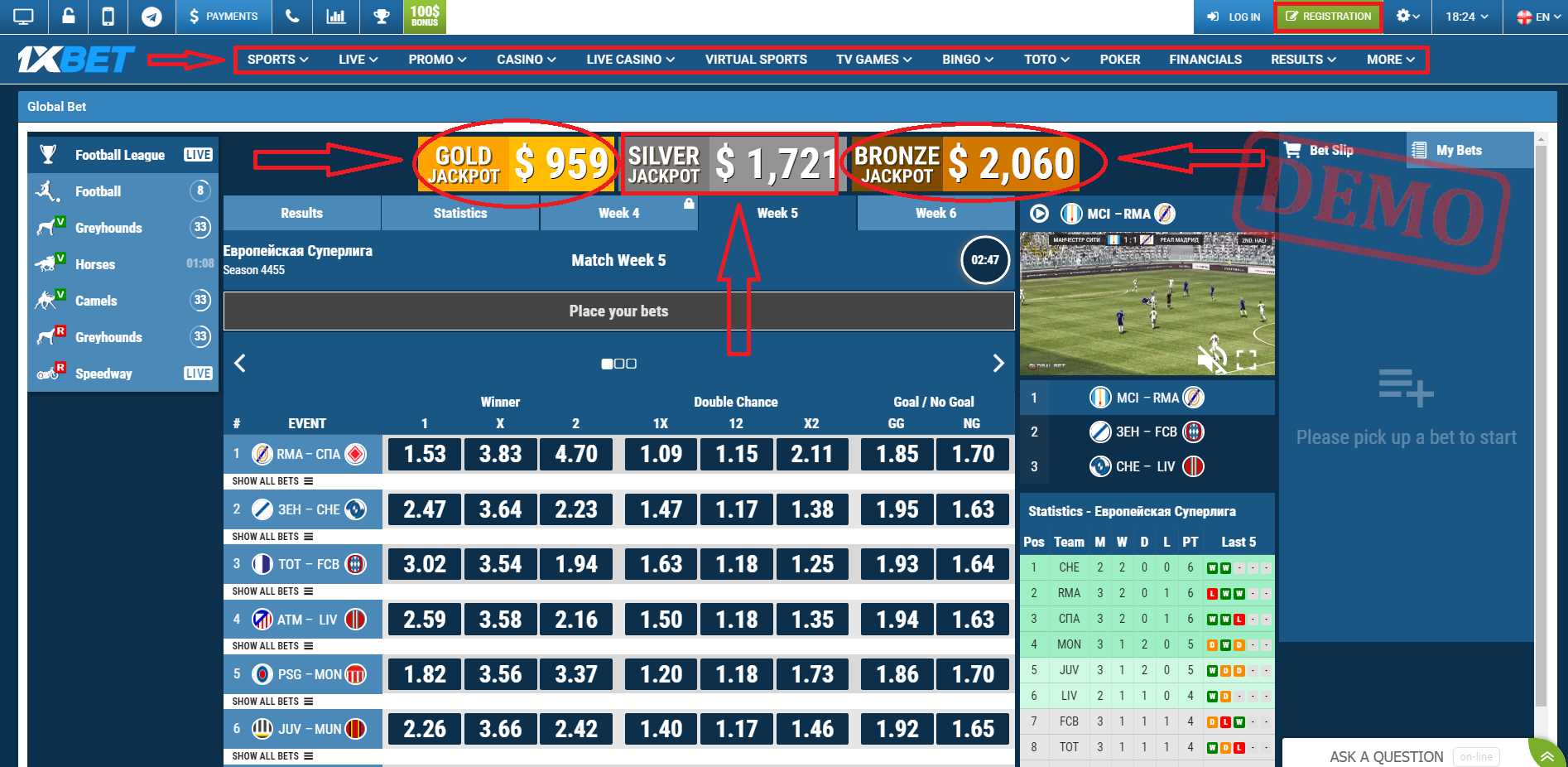The width and height of the screenshot is (1568, 767).
Task: Open the Telegram paper-plane icon
Action: pos(152,16)
